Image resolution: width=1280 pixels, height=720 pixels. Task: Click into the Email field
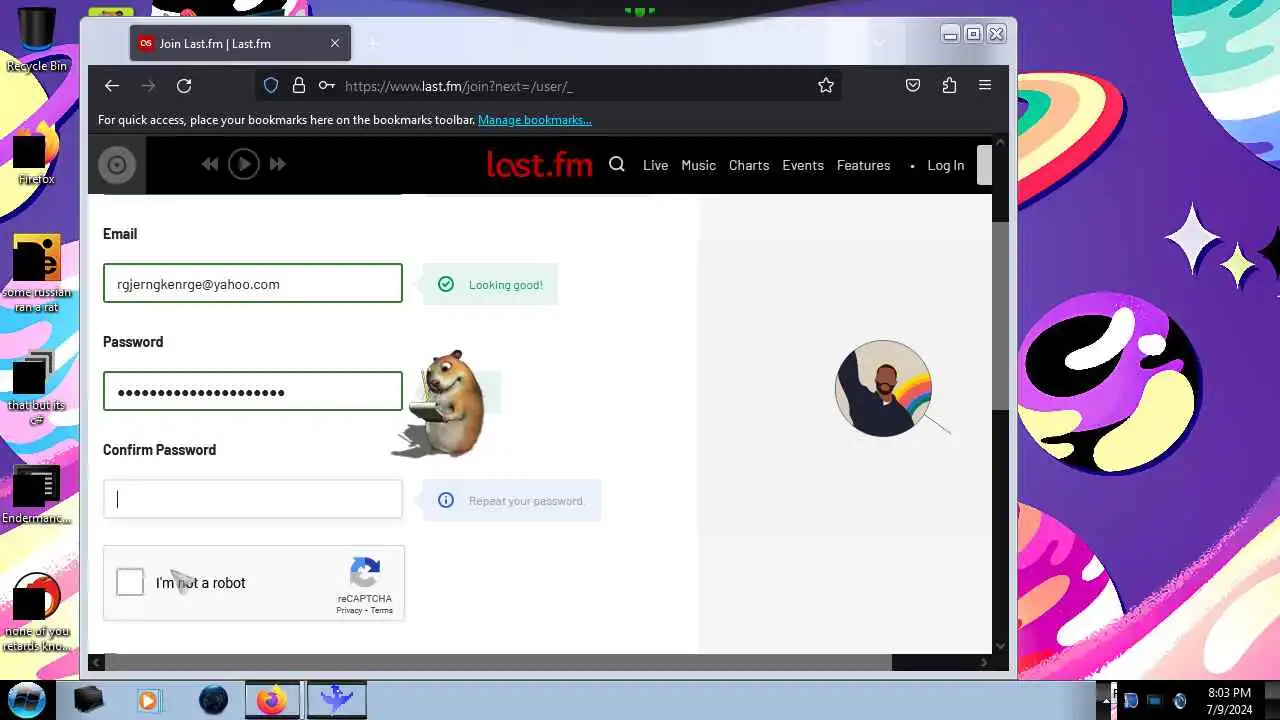coord(253,284)
